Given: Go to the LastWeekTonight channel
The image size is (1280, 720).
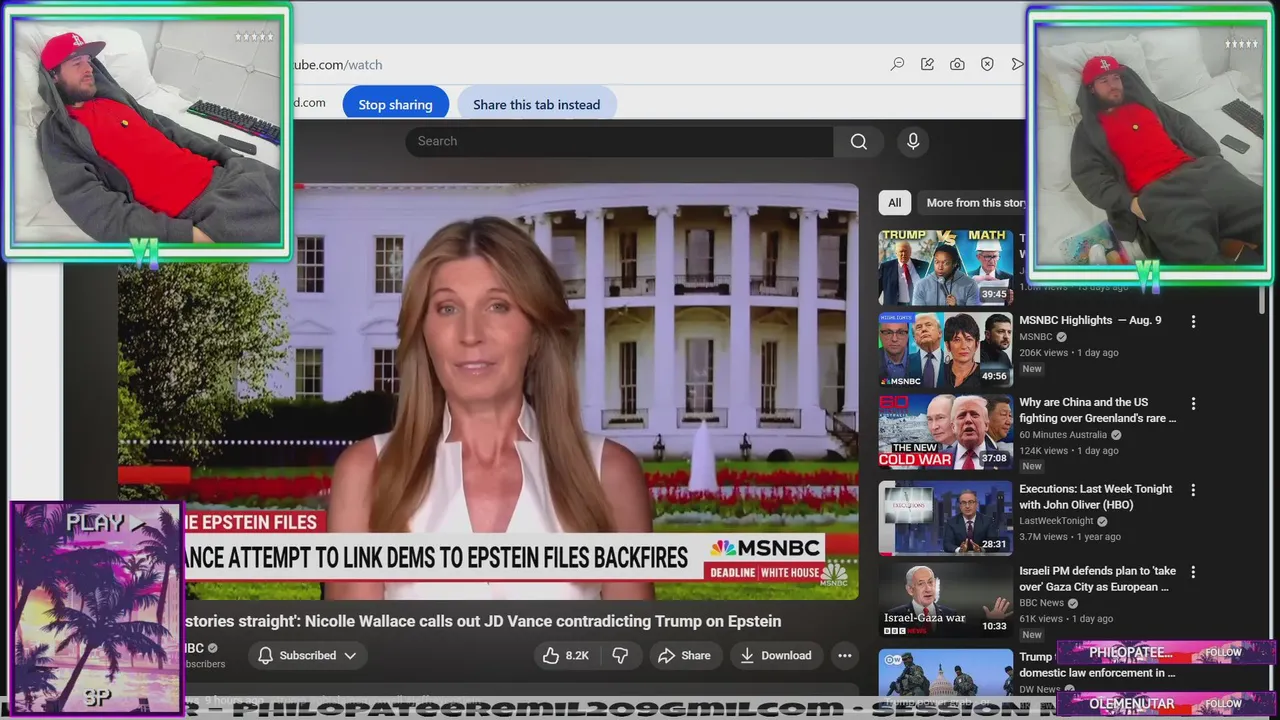Looking at the screenshot, I should pyautogui.click(x=1057, y=521).
